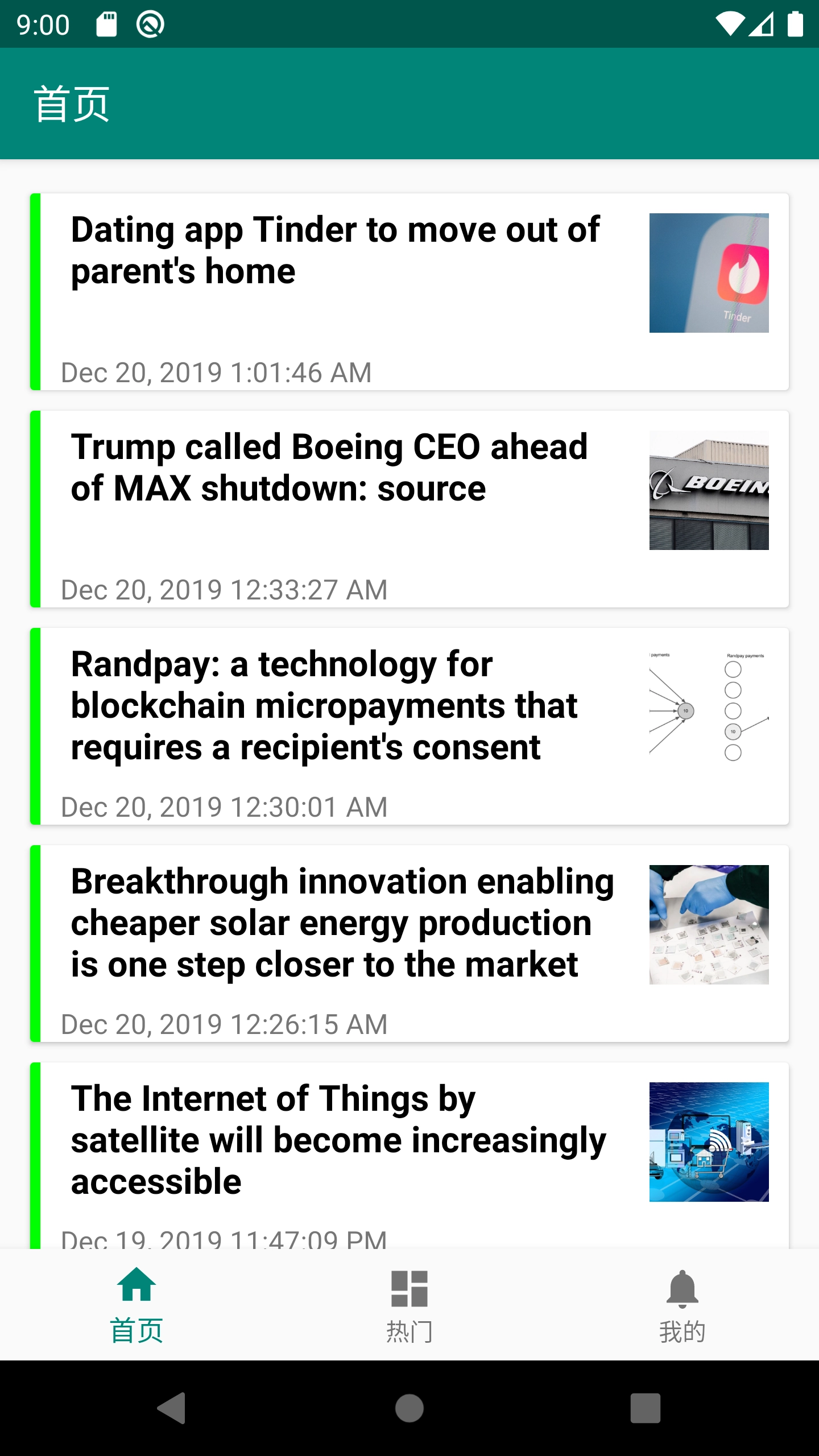The image size is (819, 1456).
Task: Open the Trump Boeing CEO headline
Action: click(x=330, y=468)
